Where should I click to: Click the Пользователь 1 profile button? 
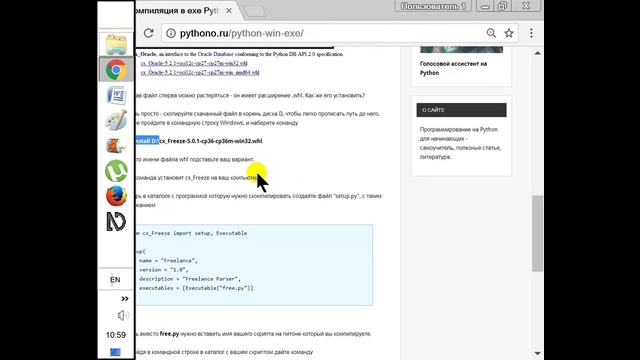(x=433, y=6)
